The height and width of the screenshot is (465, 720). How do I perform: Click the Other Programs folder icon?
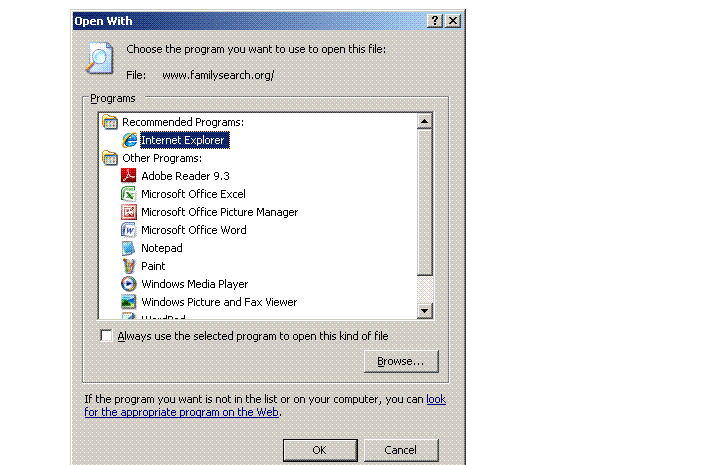(x=110, y=158)
